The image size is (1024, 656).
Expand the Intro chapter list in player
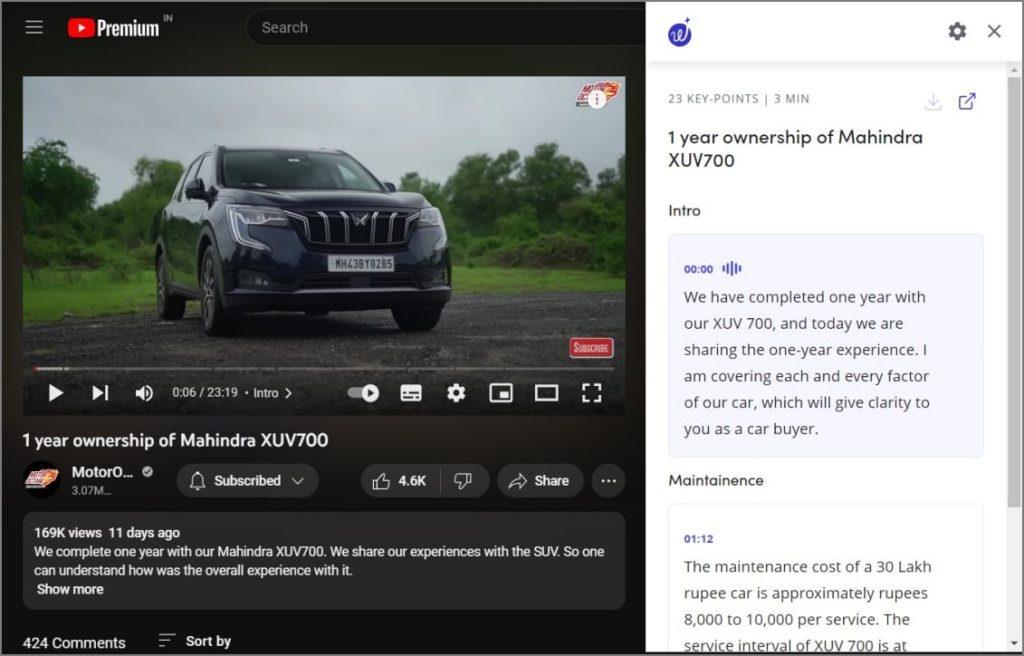[x=272, y=393]
